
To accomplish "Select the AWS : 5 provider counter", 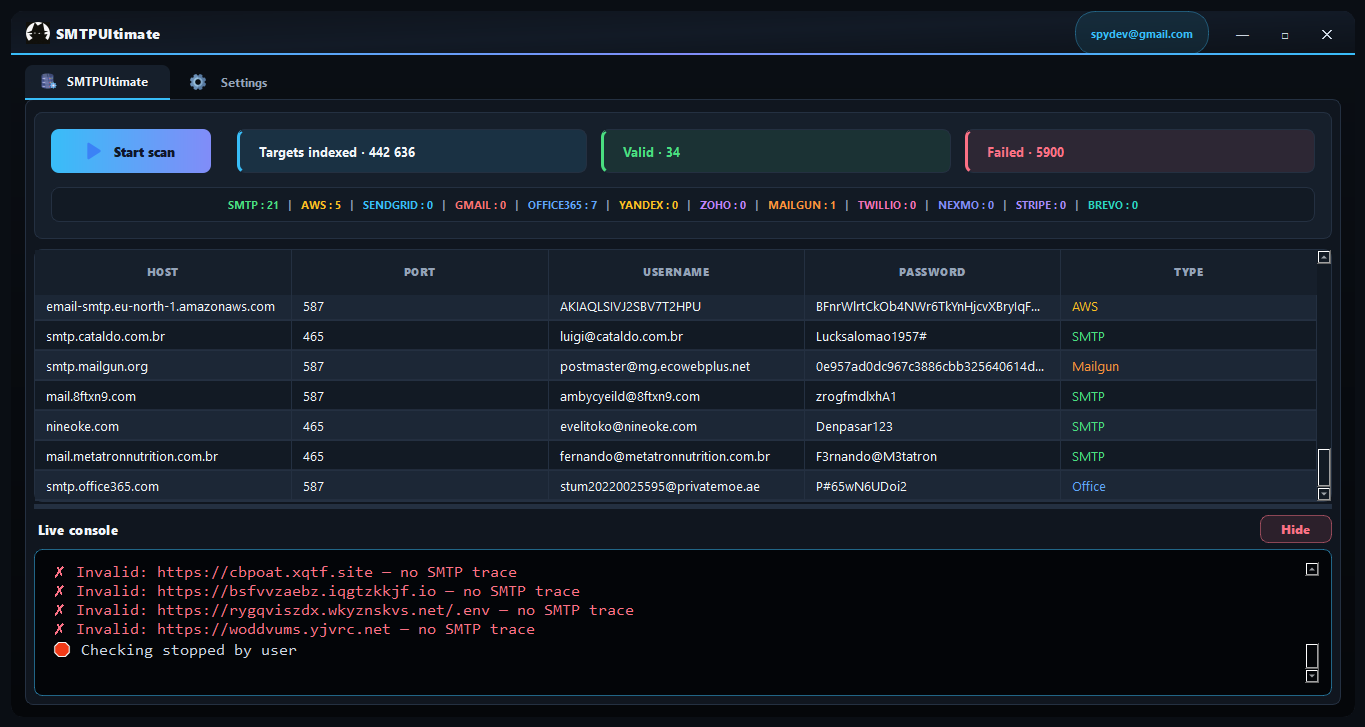I will (321, 205).
